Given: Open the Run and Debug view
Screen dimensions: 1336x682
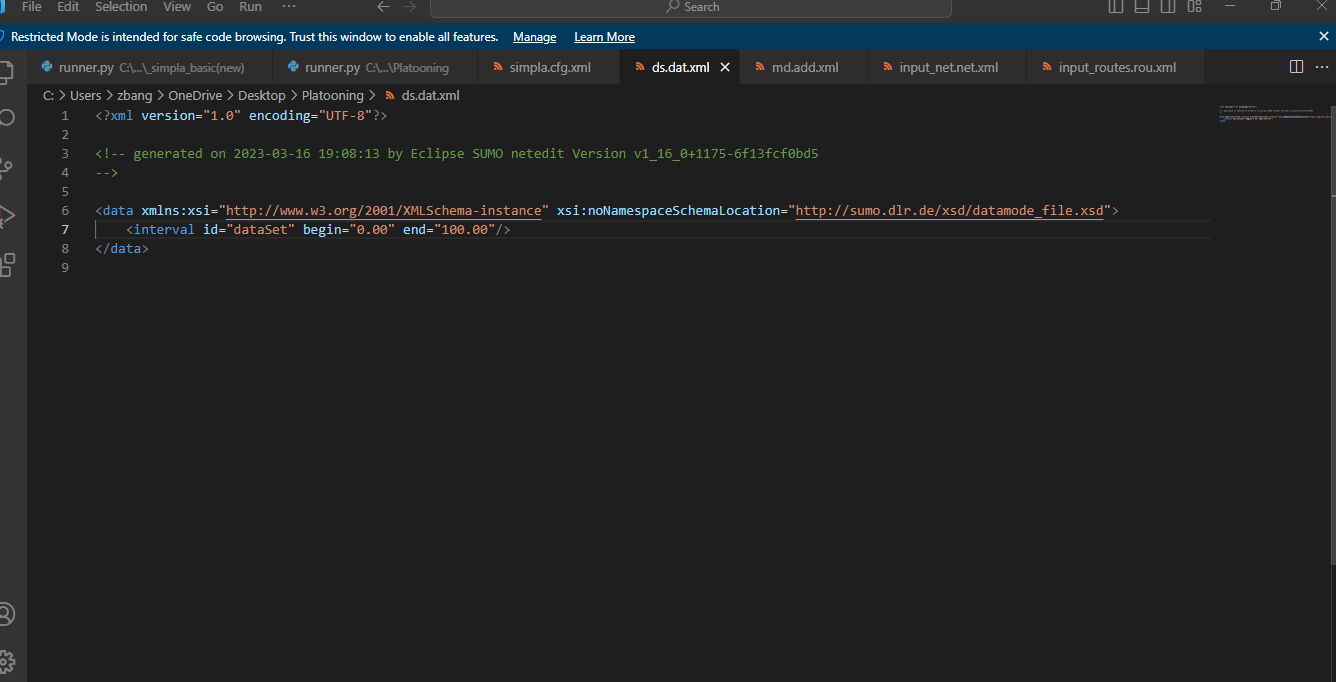Looking at the screenshot, I should click(6, 215).
